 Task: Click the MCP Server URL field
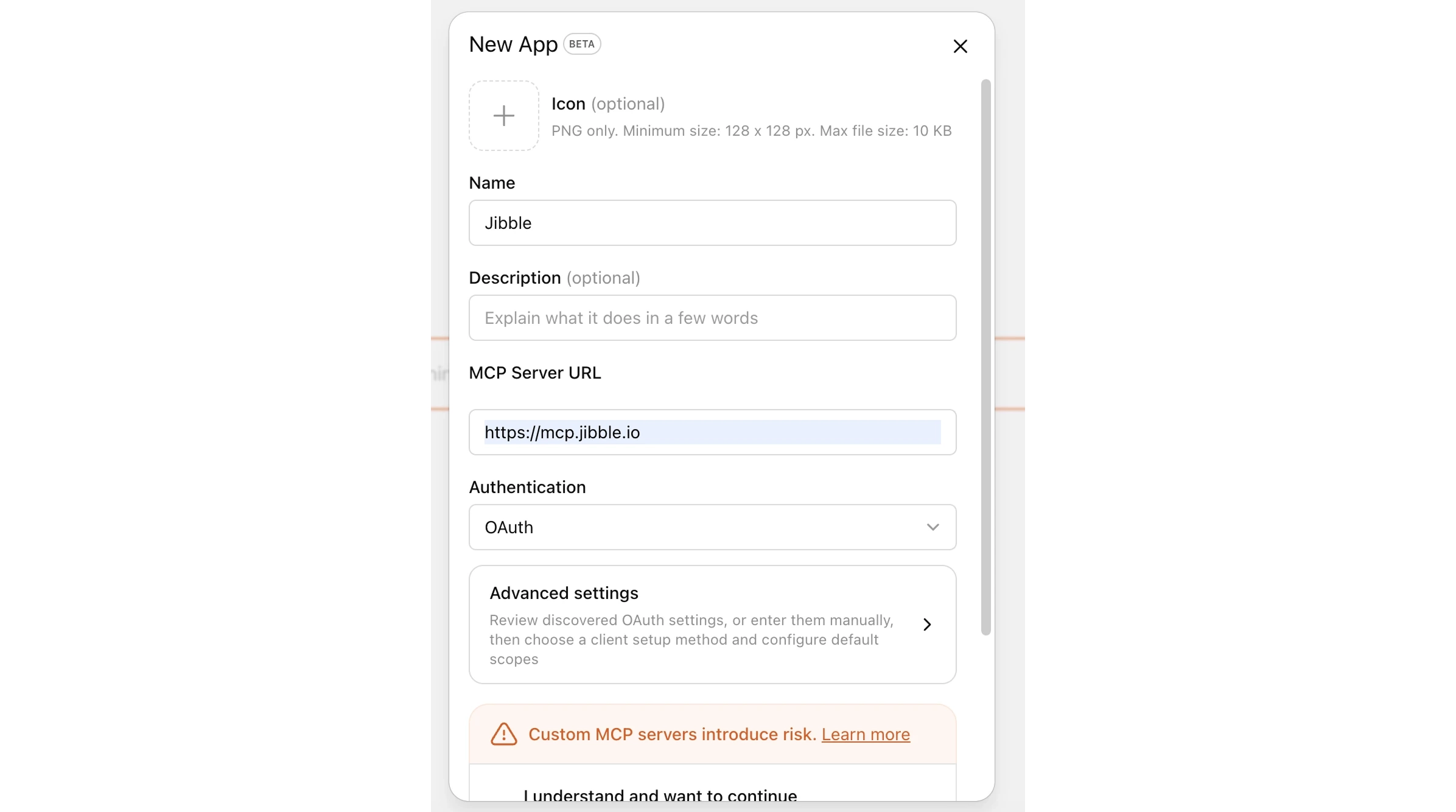coord(712,432)
